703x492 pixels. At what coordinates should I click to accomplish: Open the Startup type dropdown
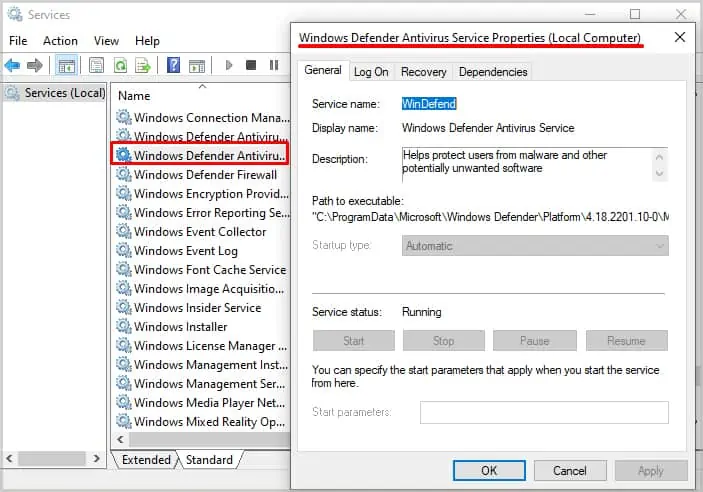[535, 246]
